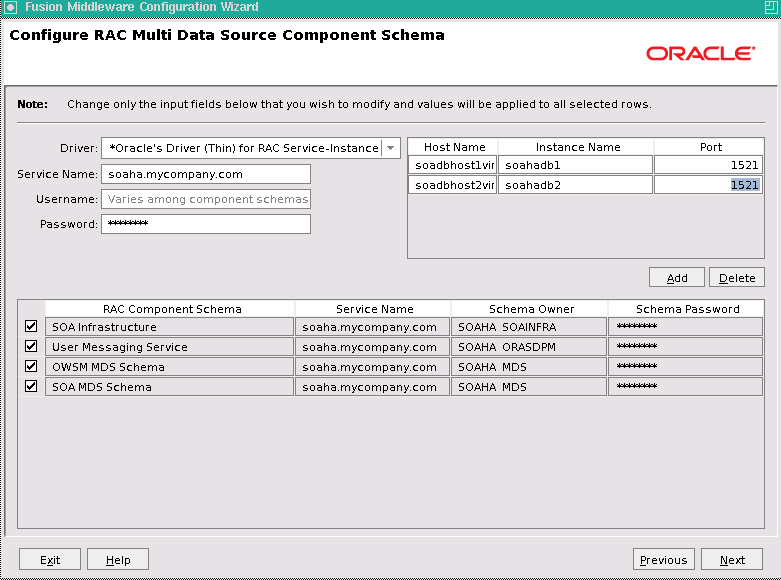
Task: Click the SOAHA_SOAINFRA schema owner cell
Action: coord(529,327)
